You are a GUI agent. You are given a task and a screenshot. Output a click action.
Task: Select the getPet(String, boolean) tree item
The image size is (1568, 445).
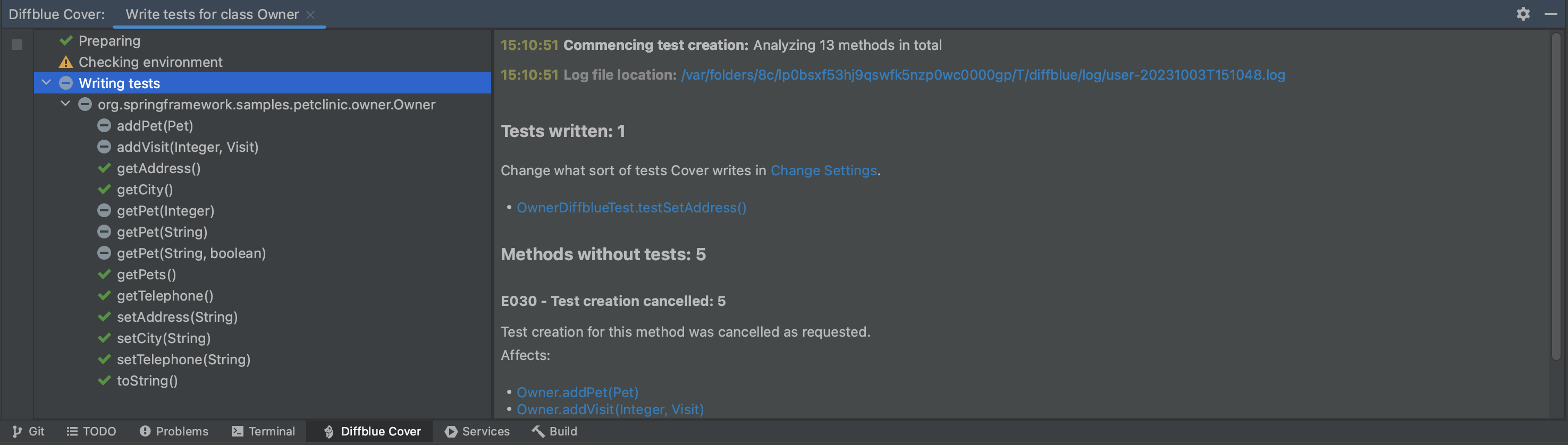tap(191, 253)
